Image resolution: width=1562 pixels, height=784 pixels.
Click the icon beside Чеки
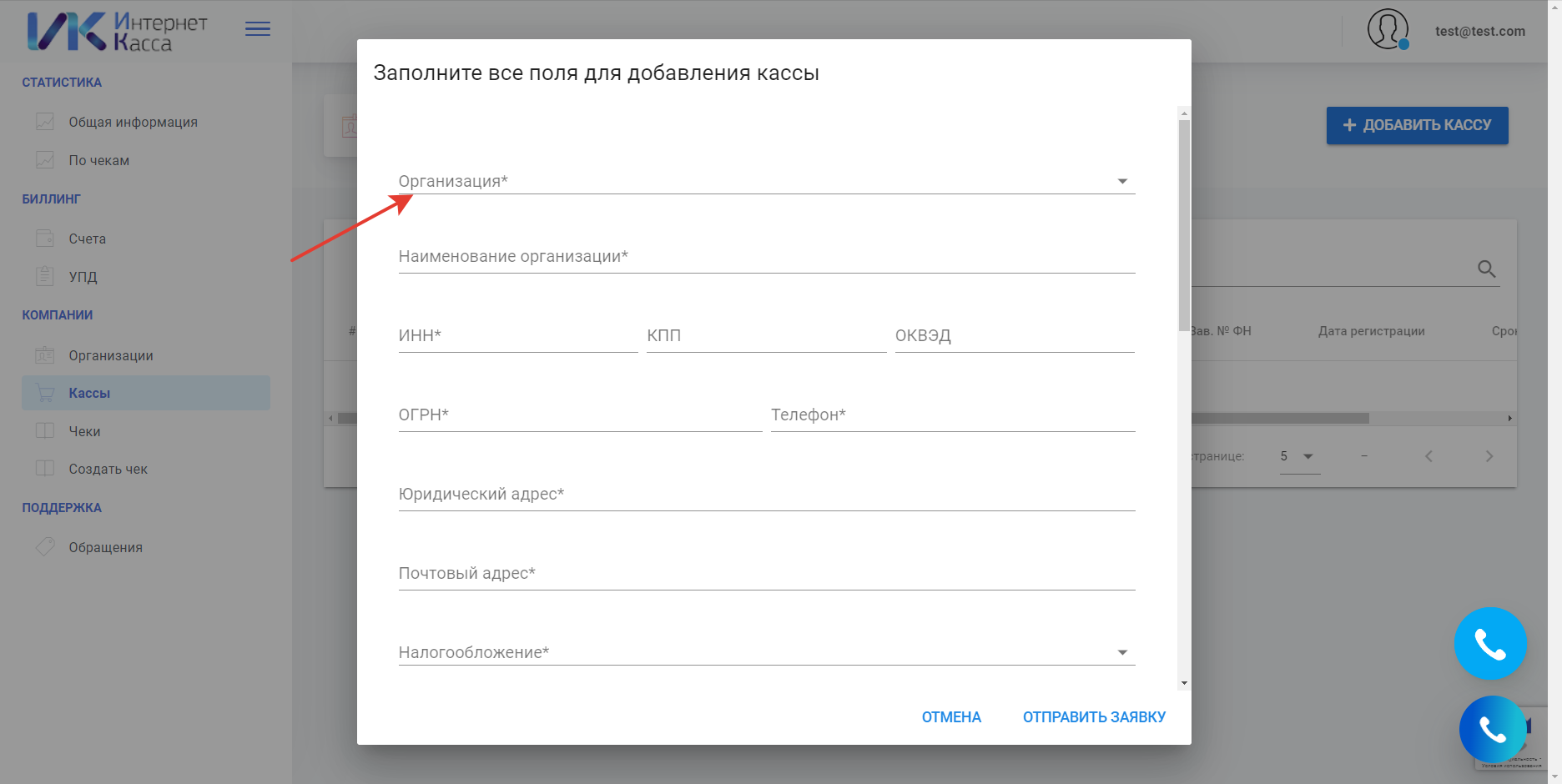click(x=45, y=431)
